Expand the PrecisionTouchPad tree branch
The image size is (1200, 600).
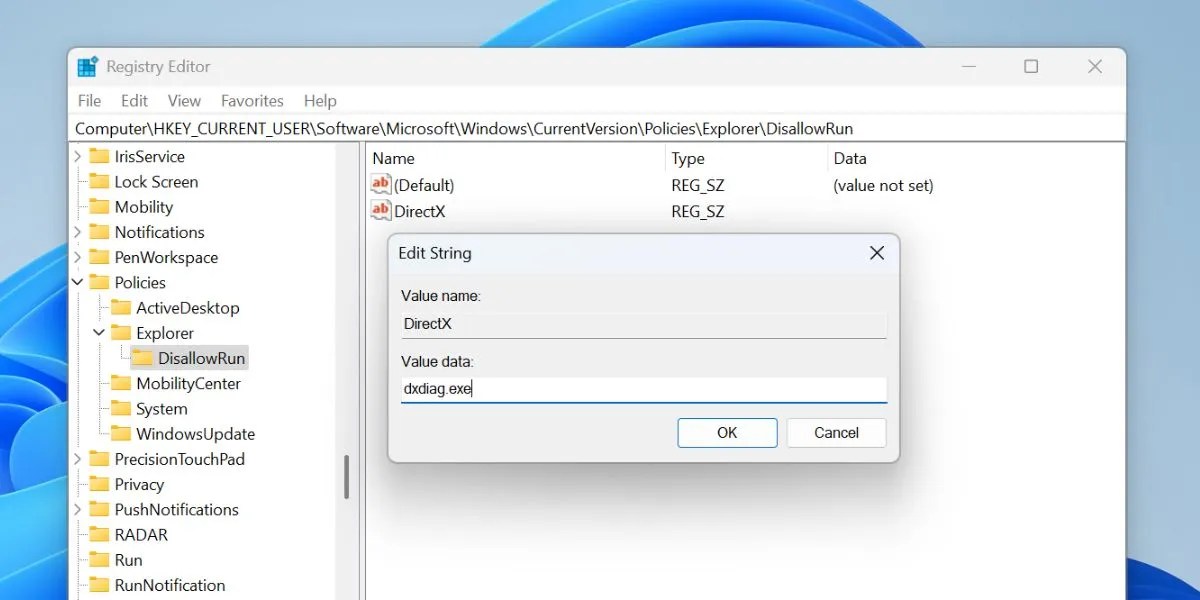(x=78, y=458)
